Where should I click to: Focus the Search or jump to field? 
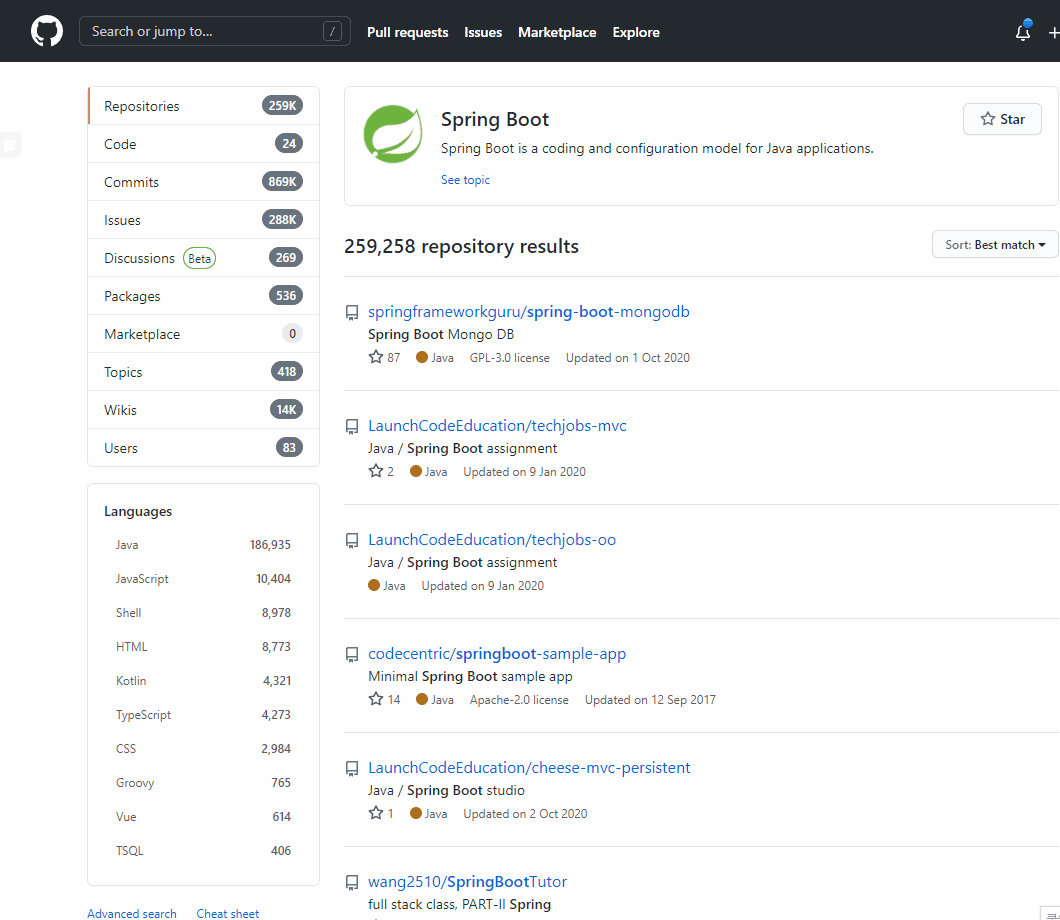(200, 31)
